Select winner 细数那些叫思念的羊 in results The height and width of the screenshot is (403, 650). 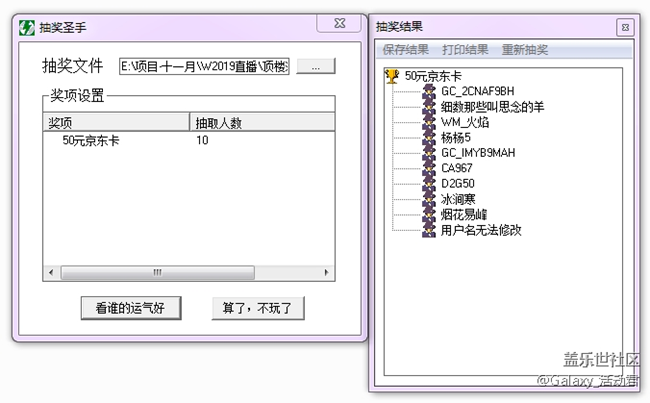pos(492,107)
